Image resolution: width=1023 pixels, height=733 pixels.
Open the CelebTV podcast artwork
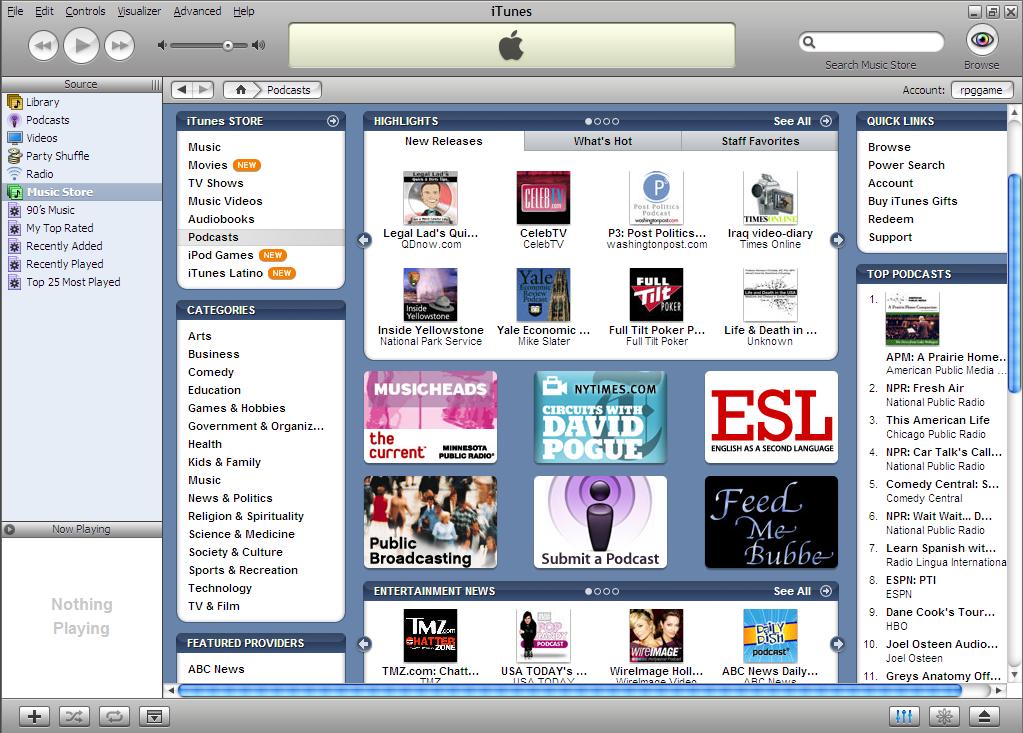543,198
